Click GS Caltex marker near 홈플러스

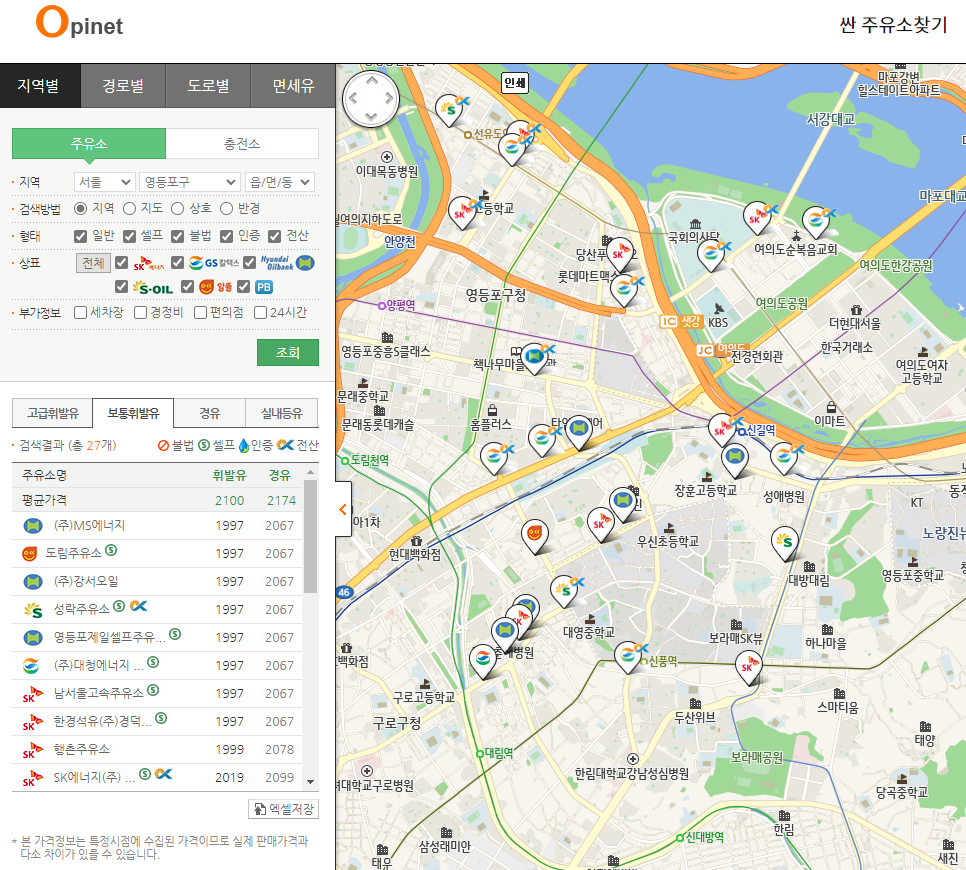[x=494, y=458]
